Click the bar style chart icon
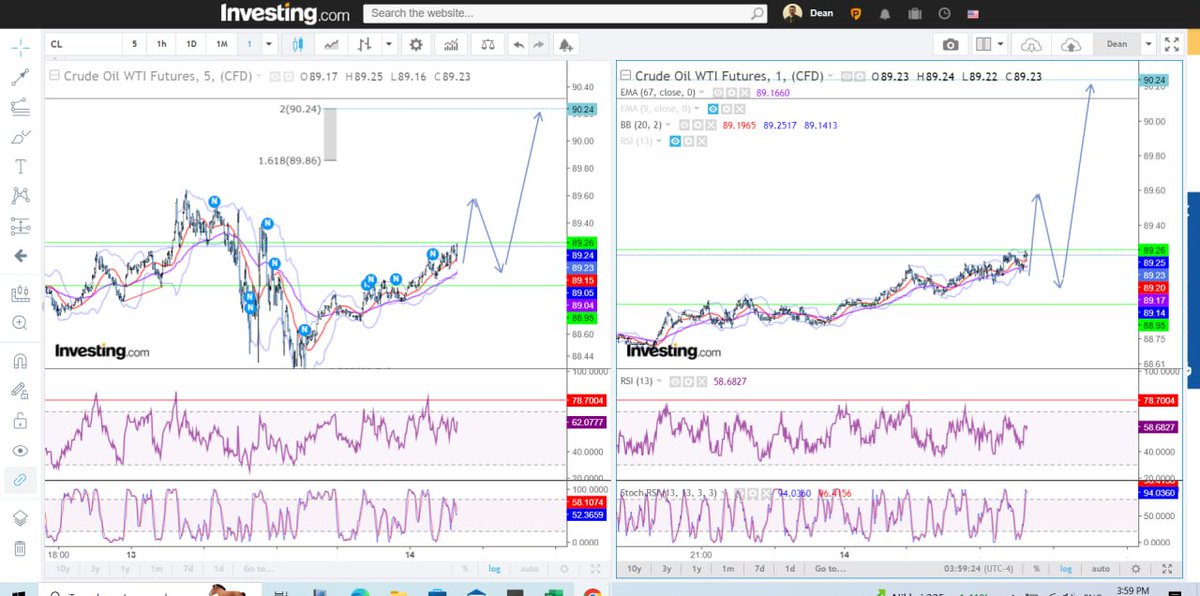 pos(365,44)
